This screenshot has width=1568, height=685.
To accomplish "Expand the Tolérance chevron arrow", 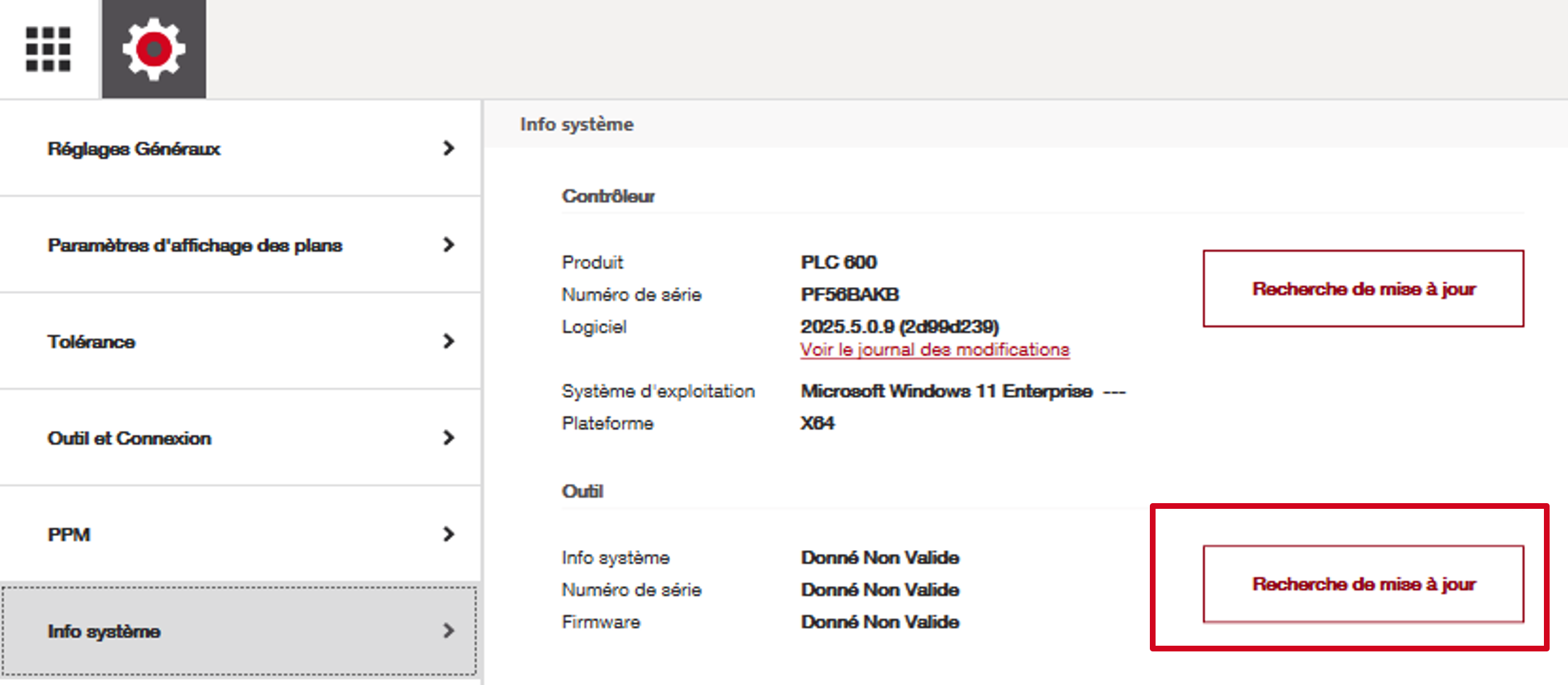I will (449, 342).
